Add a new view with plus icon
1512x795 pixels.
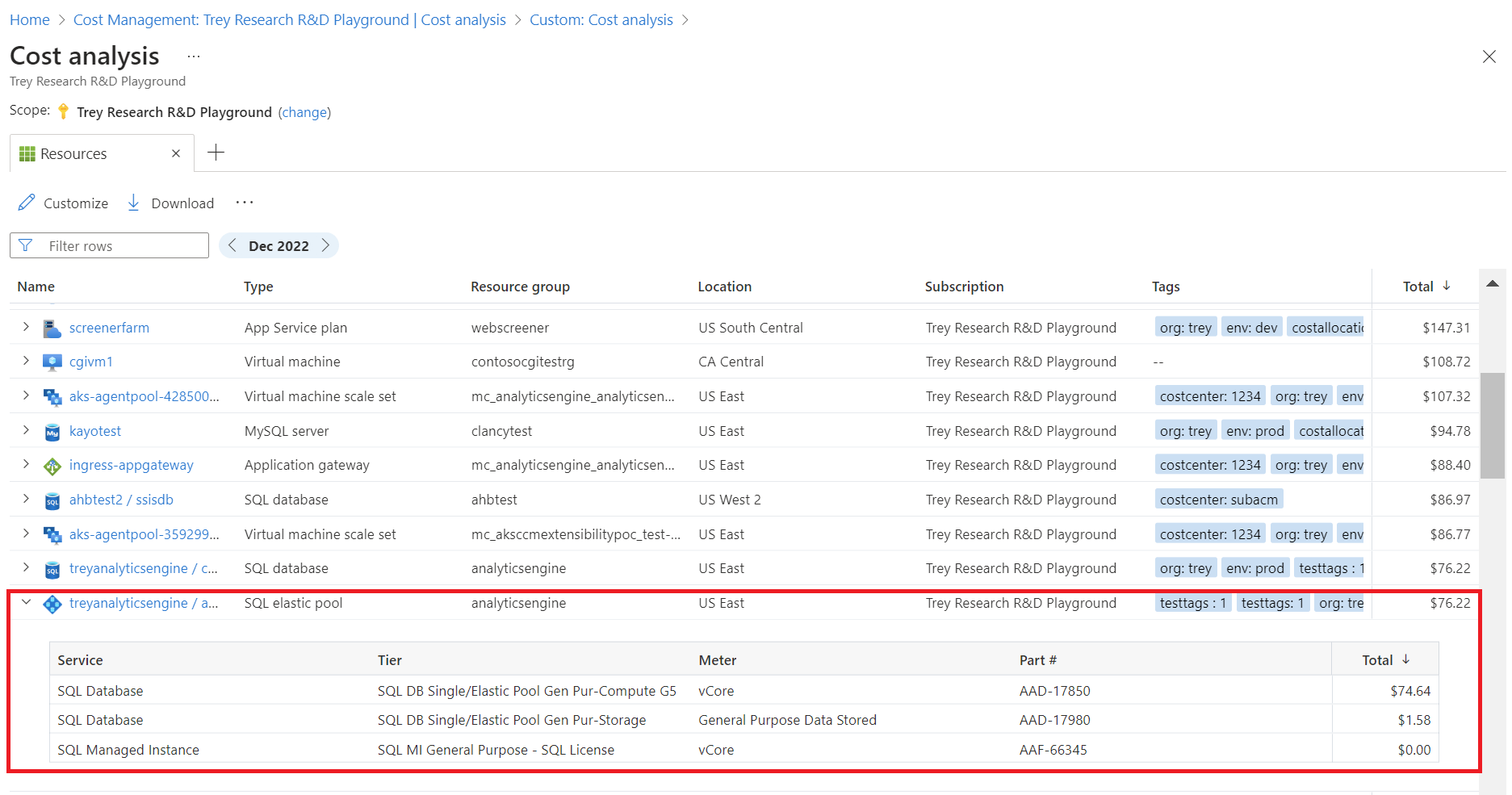[x=216, y=153]
